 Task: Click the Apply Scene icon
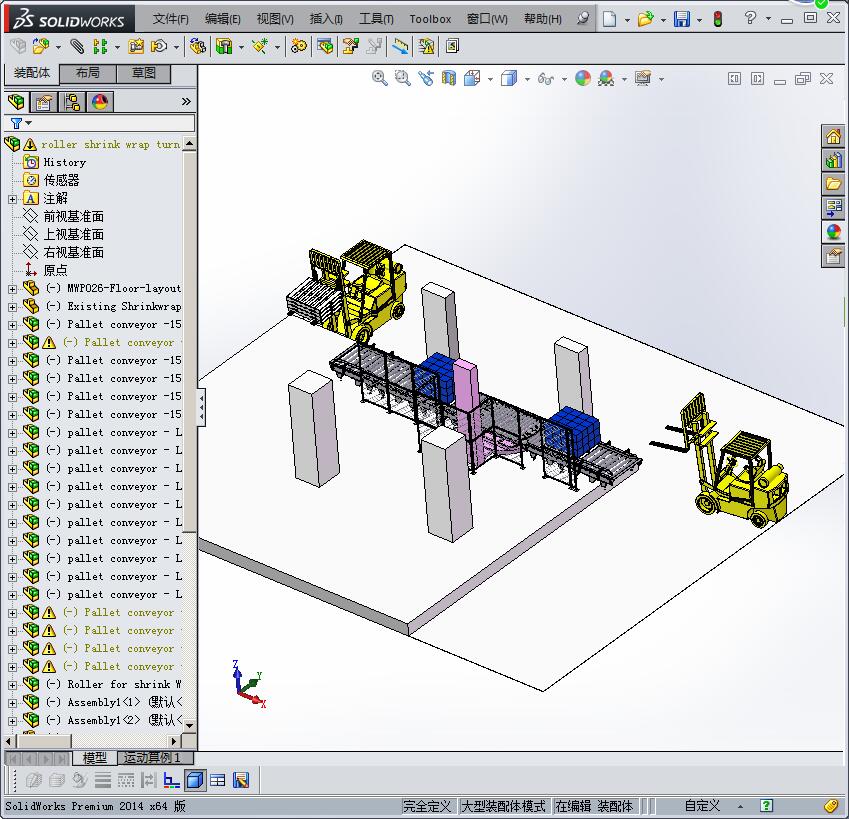(606, 78)
